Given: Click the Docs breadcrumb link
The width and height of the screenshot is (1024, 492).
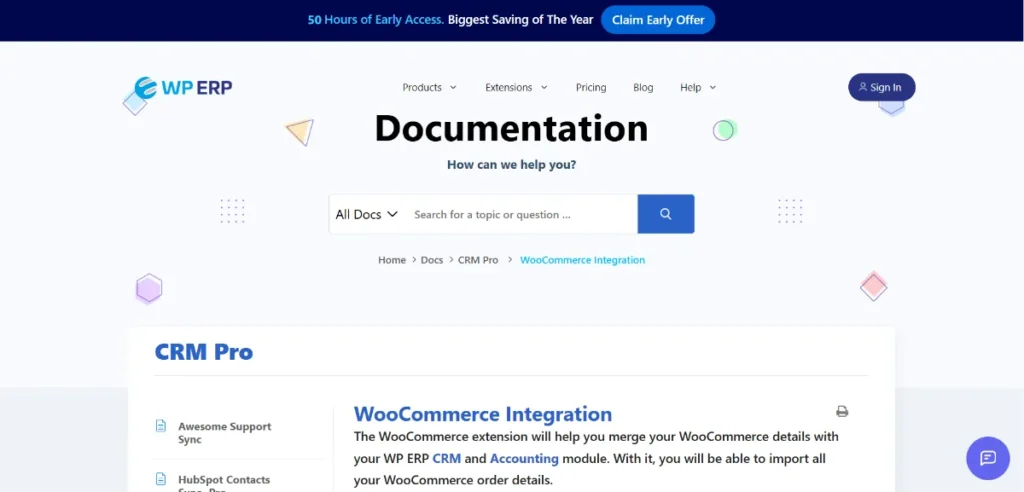Looking at the screenshot, I should click(x=432, y=260).
